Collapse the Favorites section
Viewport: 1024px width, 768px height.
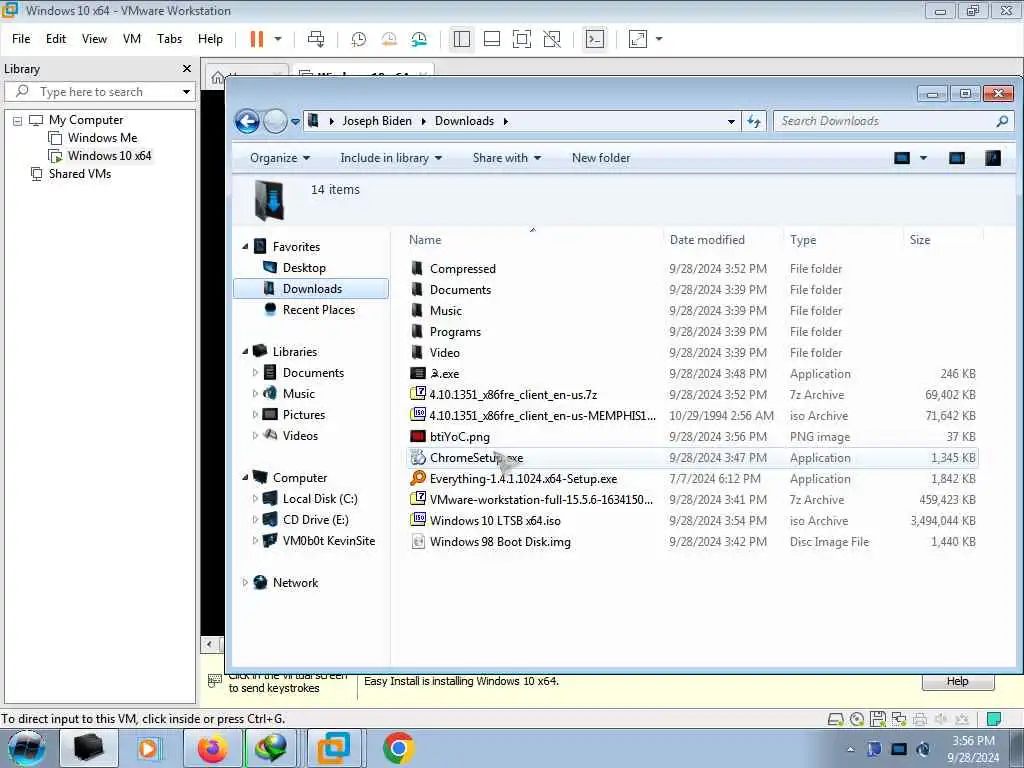(246, 247)
